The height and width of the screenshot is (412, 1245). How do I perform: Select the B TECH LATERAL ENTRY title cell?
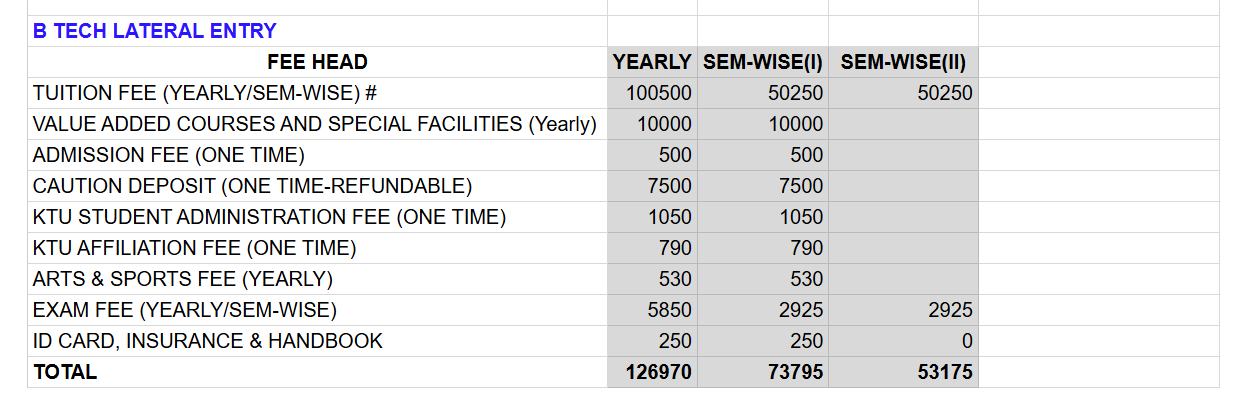coord(317,31)
